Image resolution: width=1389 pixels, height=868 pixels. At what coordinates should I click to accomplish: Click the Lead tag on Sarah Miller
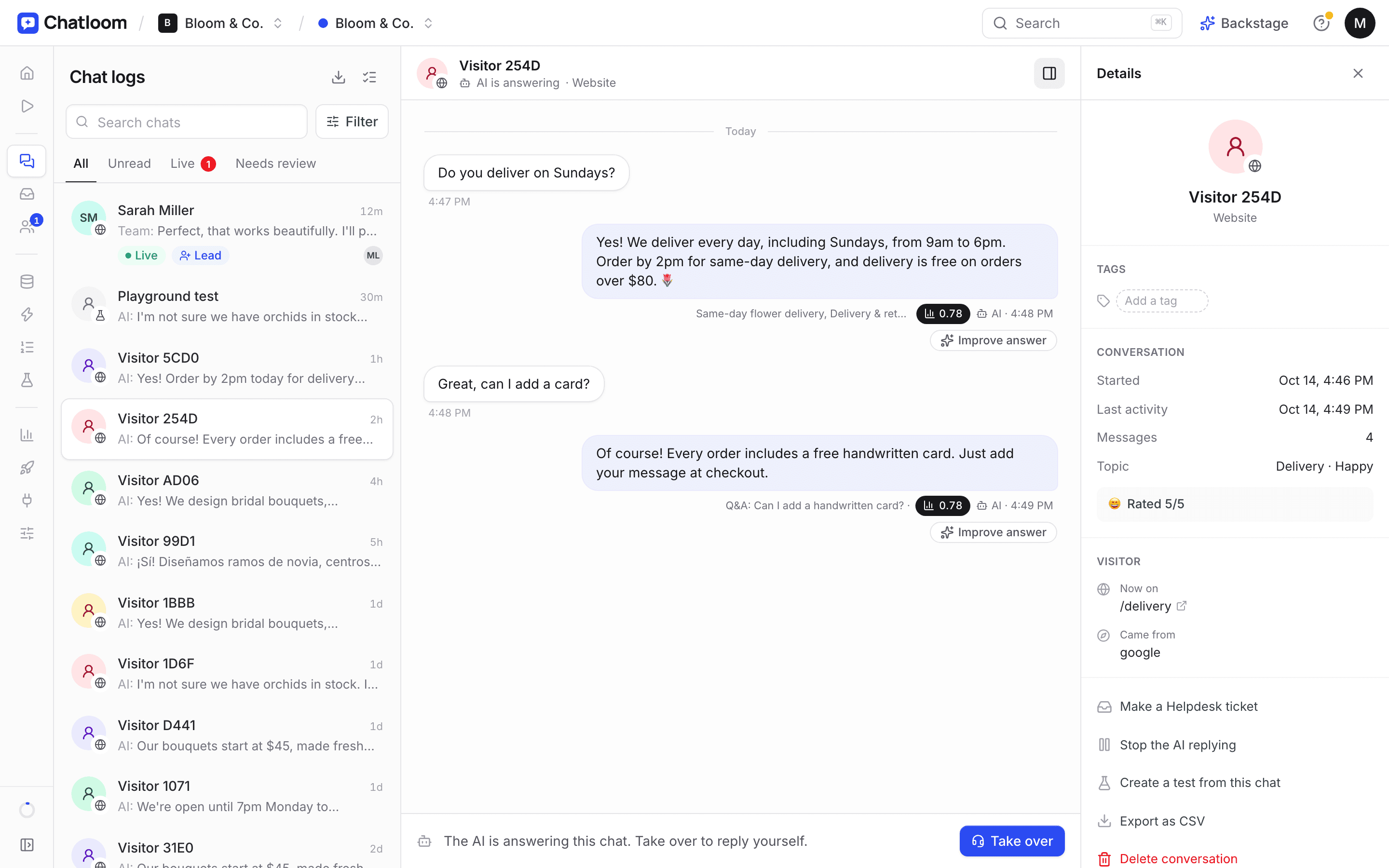200,256
